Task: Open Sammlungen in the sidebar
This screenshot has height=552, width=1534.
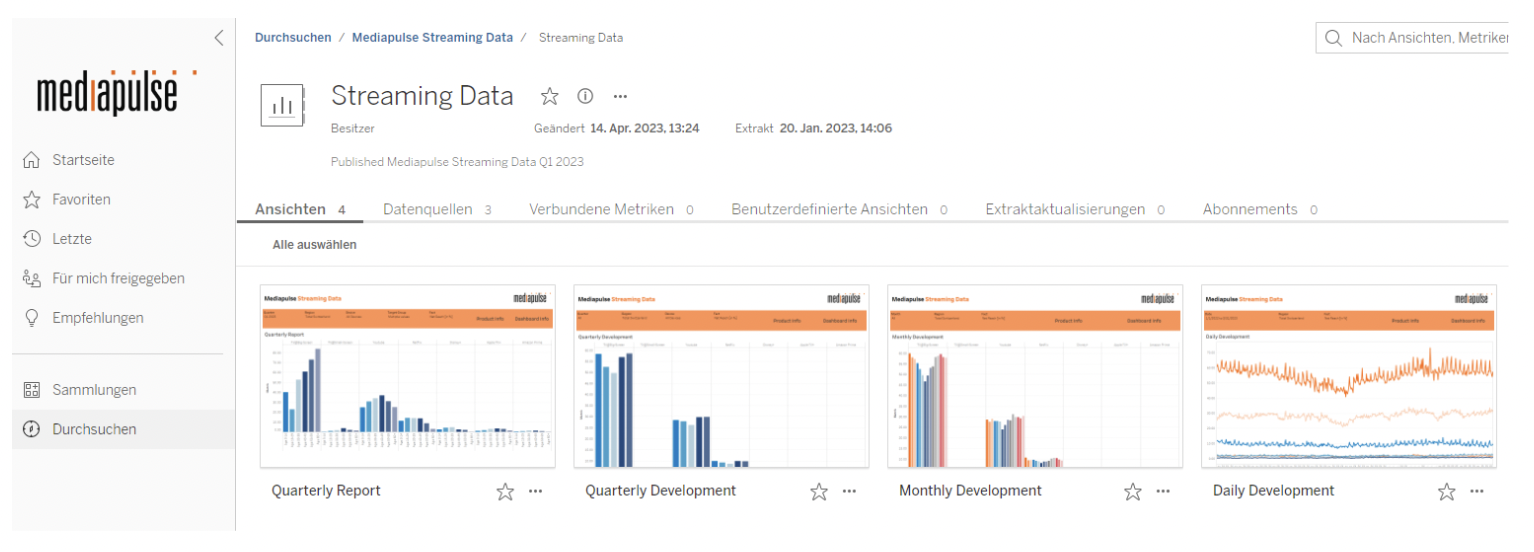Action: (94, 390)
